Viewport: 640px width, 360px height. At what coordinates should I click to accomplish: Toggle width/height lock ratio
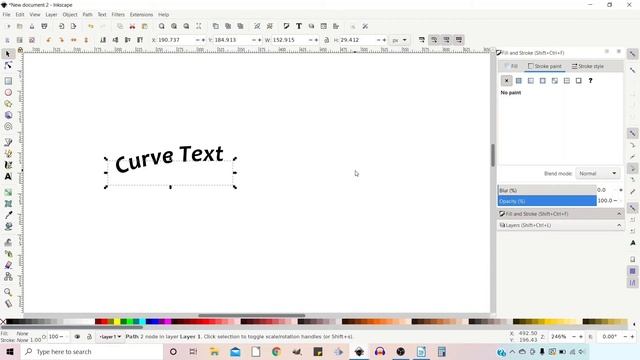point(327,40)
